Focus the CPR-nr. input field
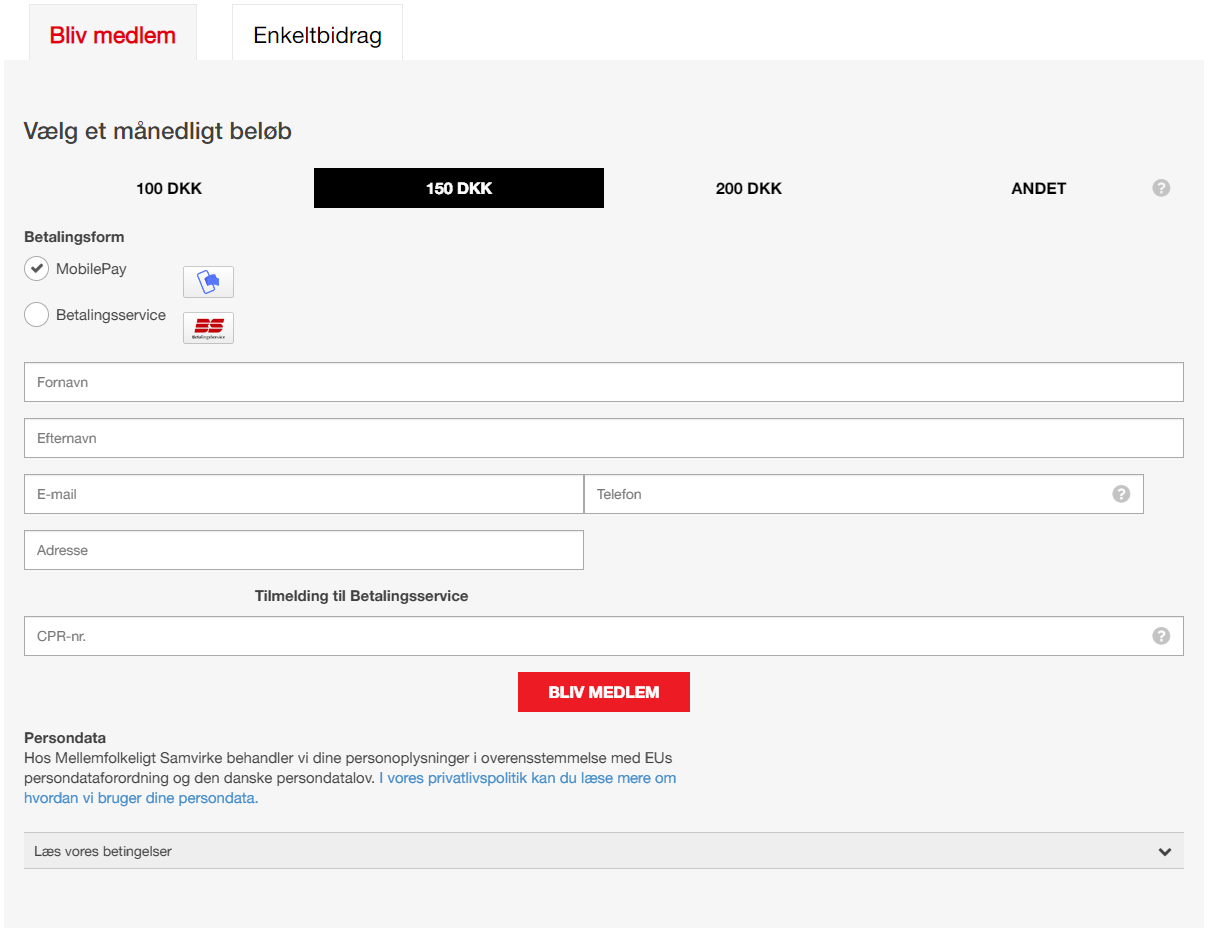 pyautogui.click(x=604, y=636)
